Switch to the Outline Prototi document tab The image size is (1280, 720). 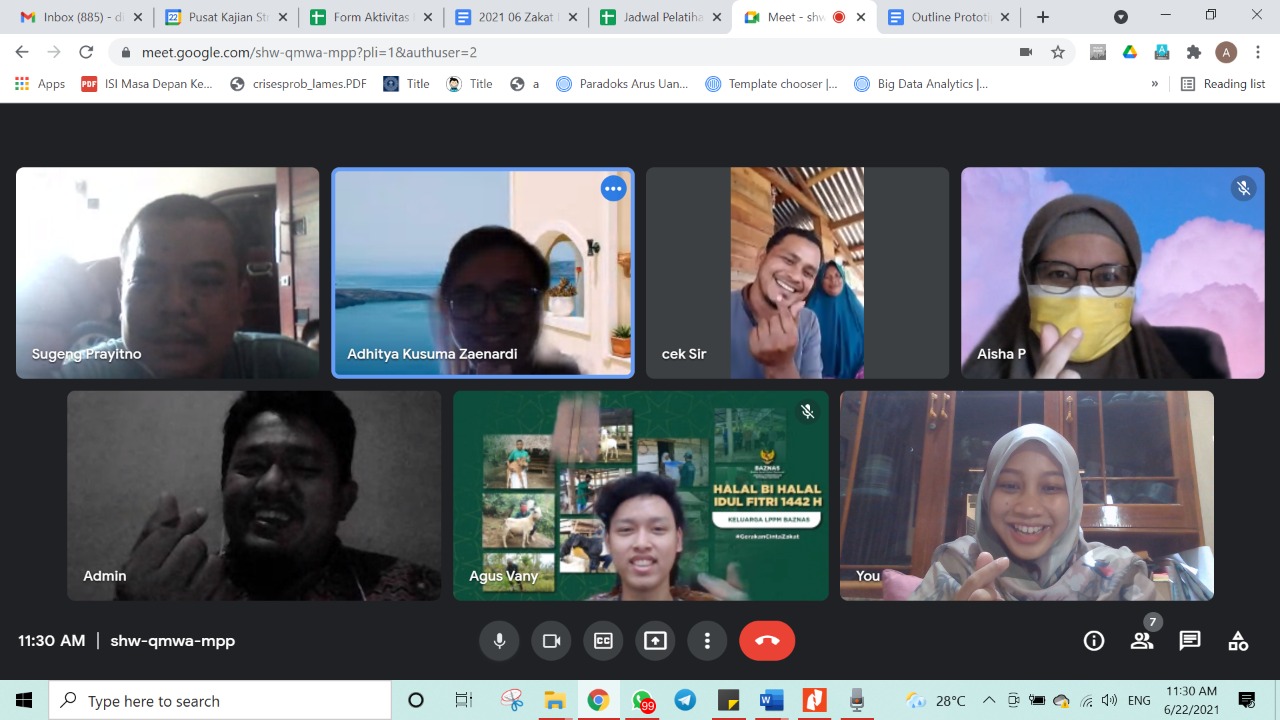coord(948,17)
